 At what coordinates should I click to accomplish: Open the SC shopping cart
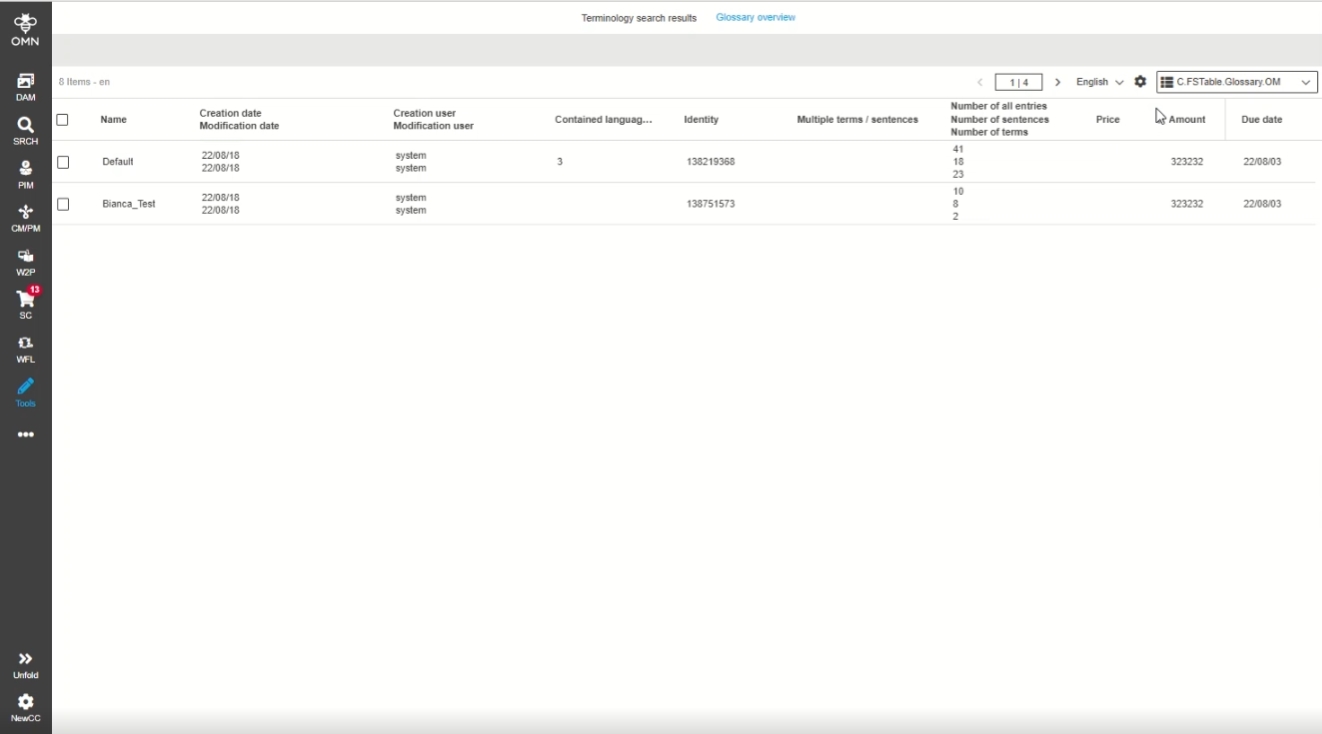(26, 304)
